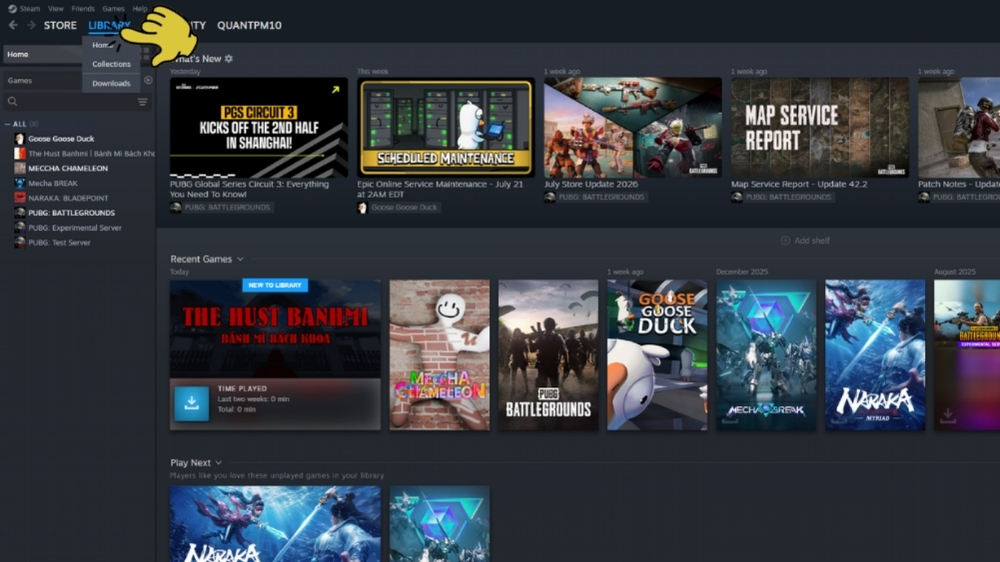Open the Naraka cover in Recent Games

[875, 355]
